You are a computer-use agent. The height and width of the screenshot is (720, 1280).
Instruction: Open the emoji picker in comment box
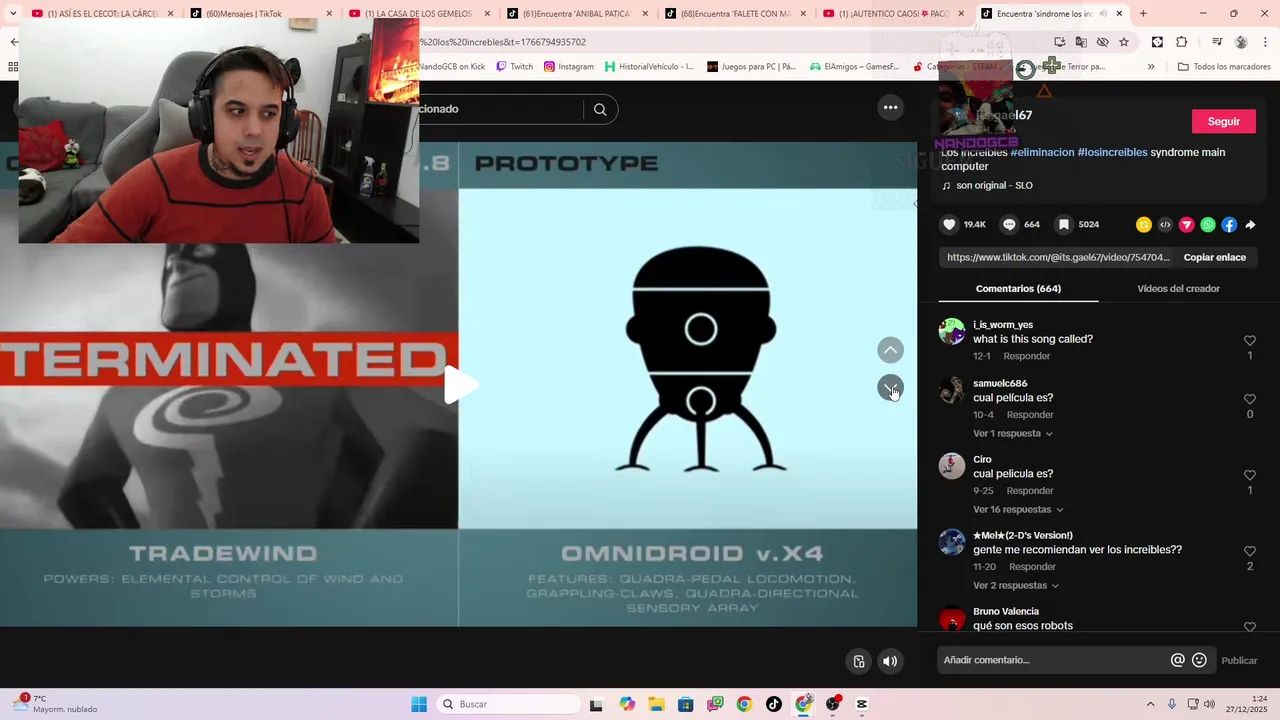tap(1200, 660)
